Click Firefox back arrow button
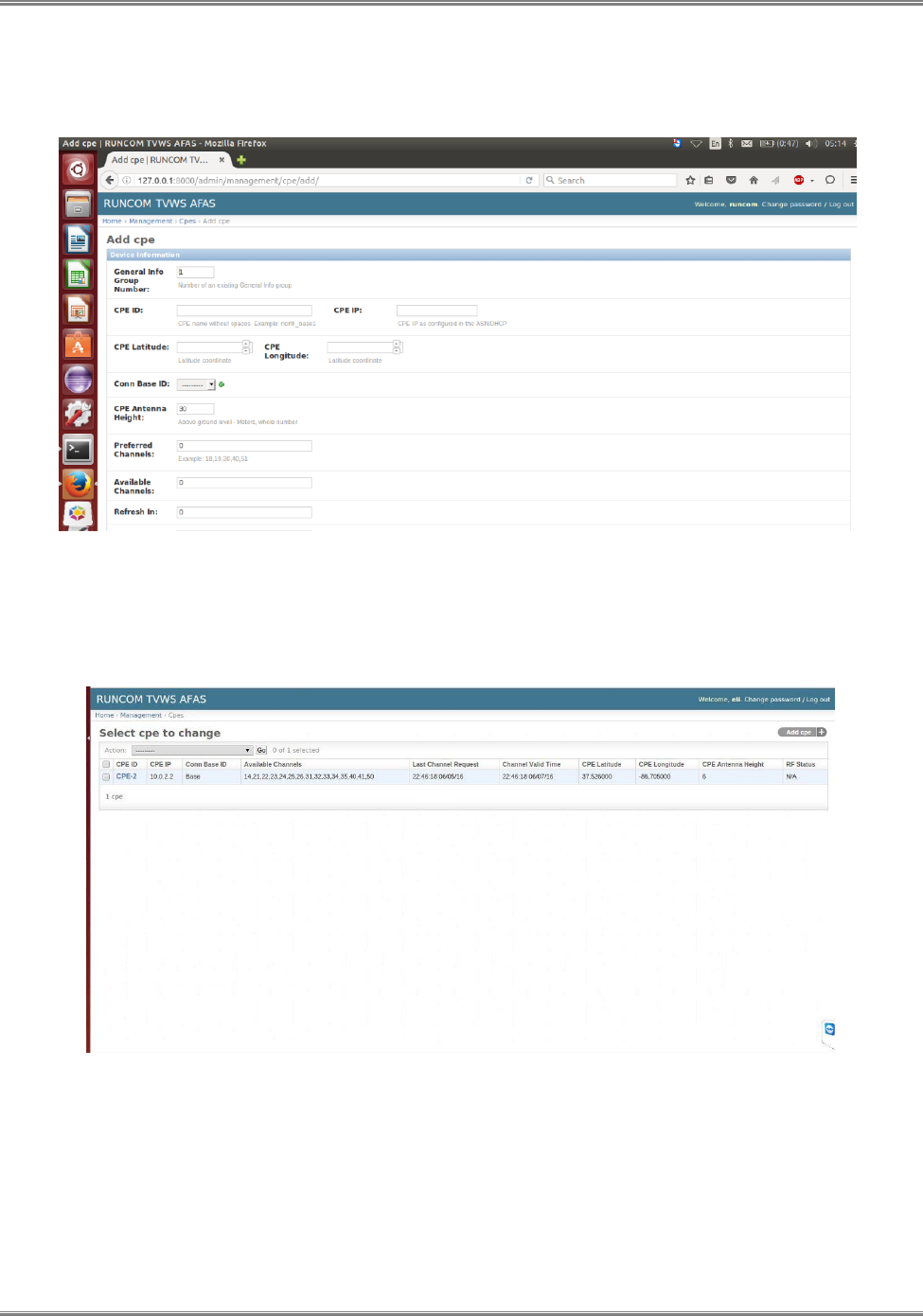The image size is (923, 1316). click(x=110, y=180)
